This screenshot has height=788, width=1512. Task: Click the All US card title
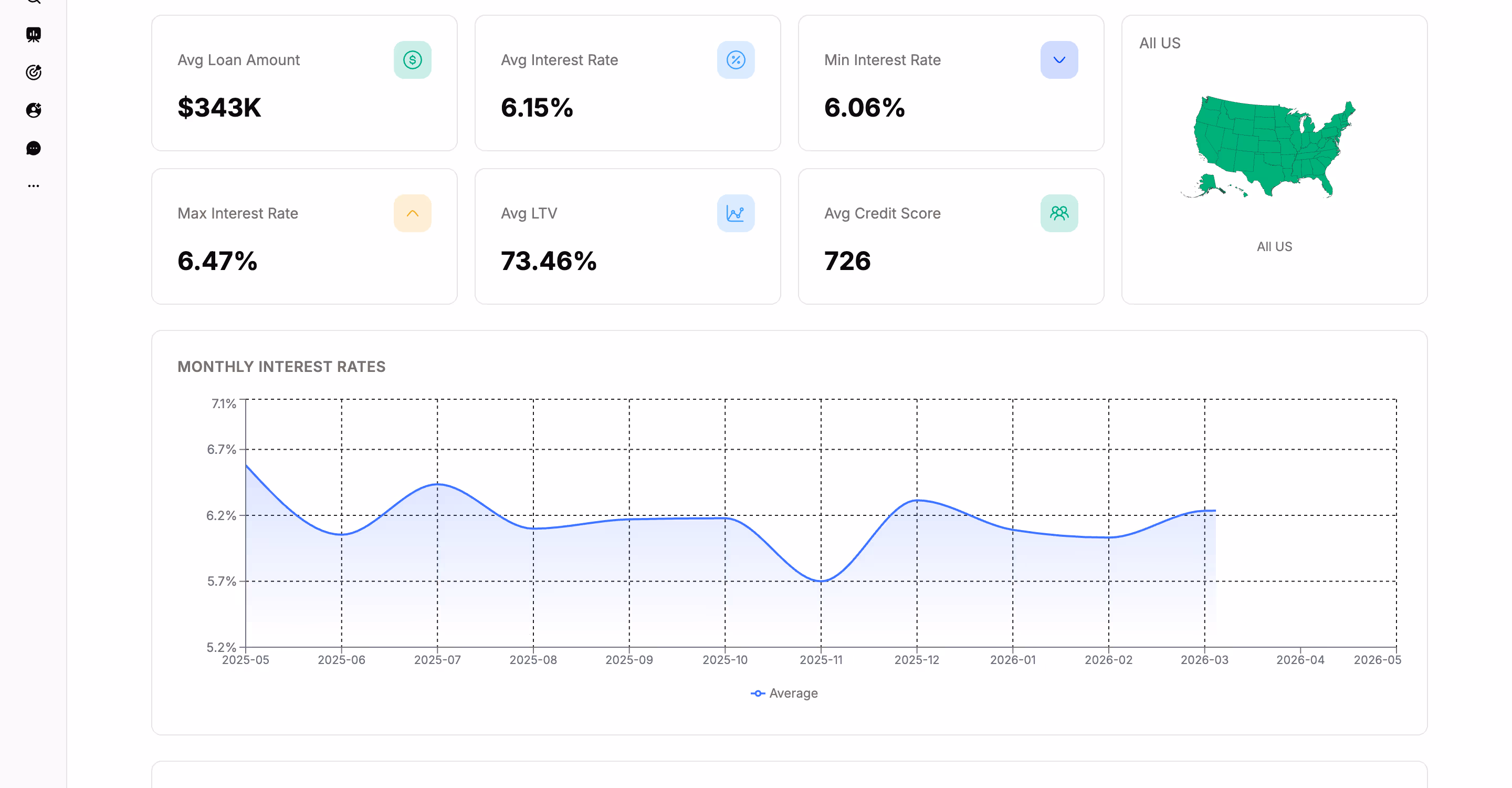pyautogui.click(x=1160, y=43)
